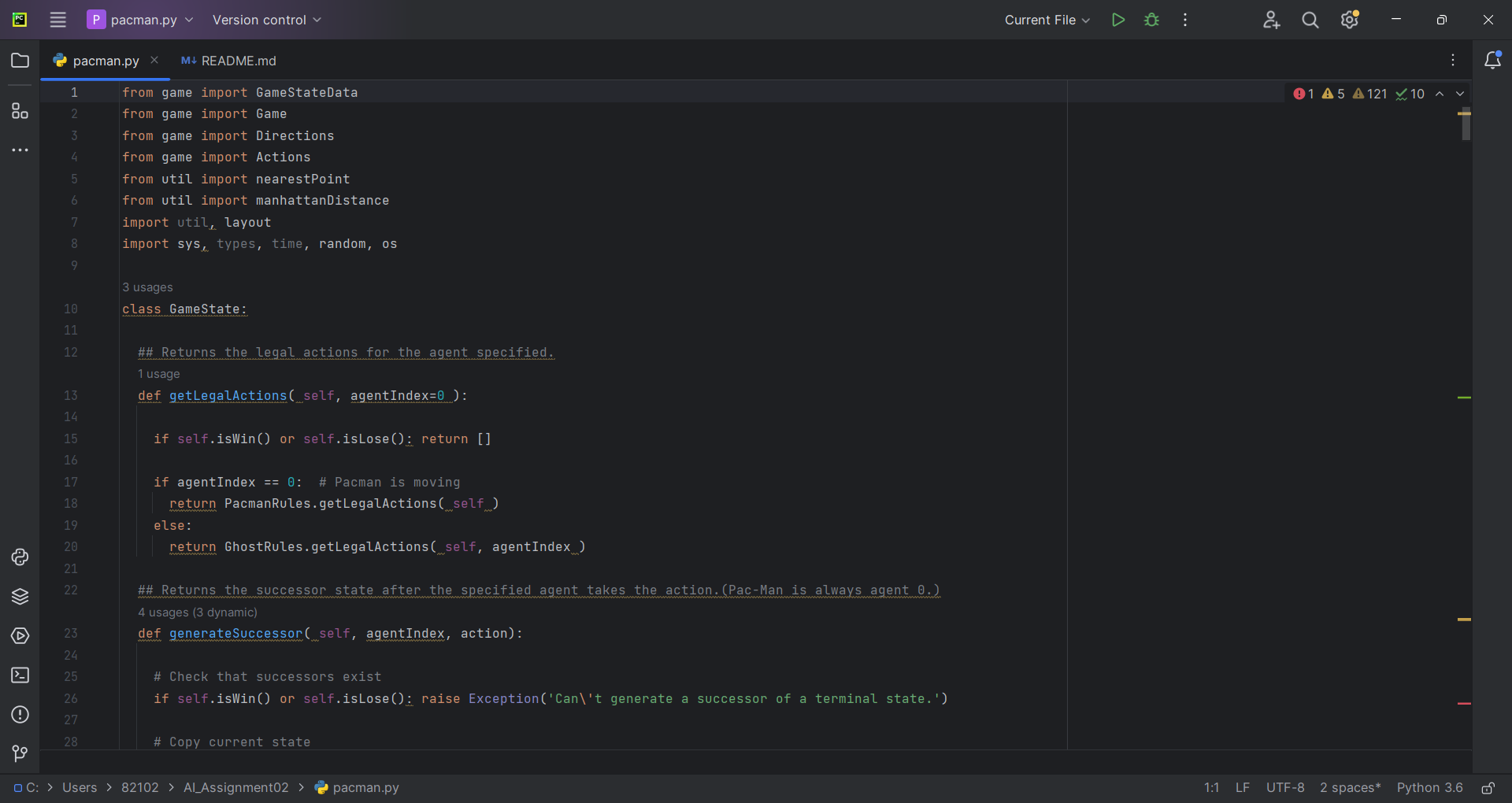Click the pacman.py breadcrumb
1512x803 pixels.
[358, 788]
